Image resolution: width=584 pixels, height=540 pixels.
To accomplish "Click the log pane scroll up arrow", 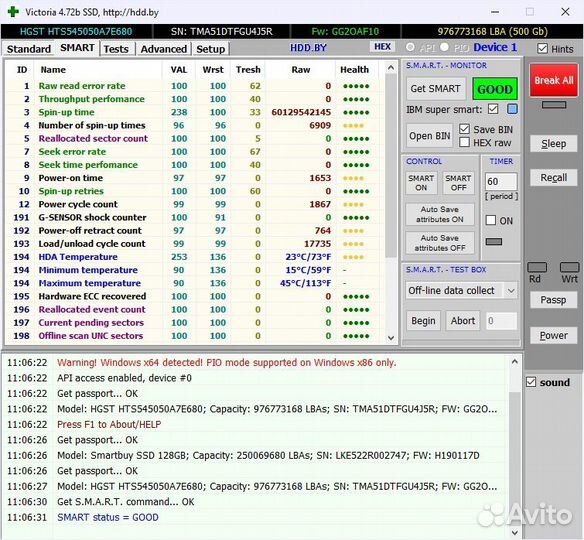I will (x=515, y=361).
